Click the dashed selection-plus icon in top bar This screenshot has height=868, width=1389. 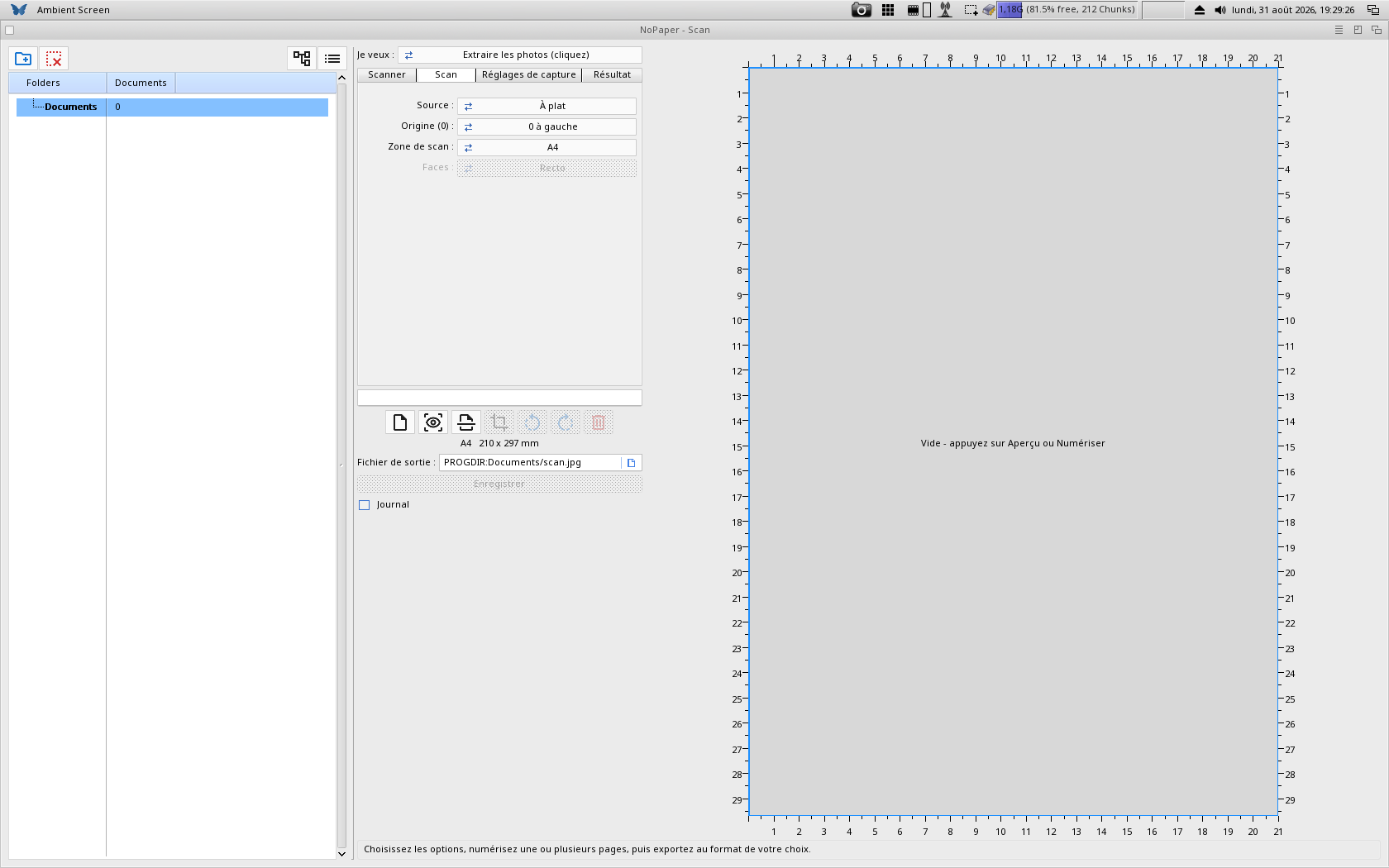coord(971,10)
